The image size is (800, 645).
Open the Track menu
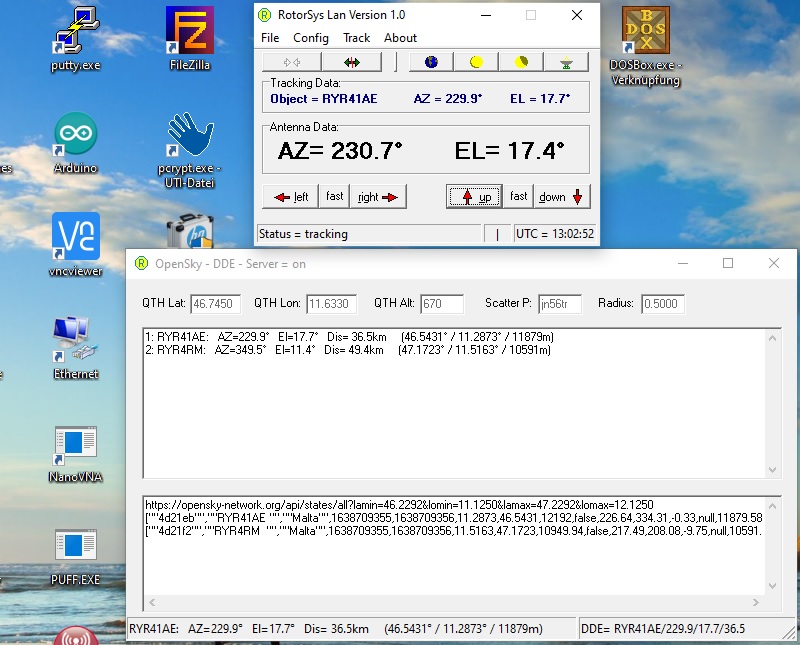tap(356, 38)
